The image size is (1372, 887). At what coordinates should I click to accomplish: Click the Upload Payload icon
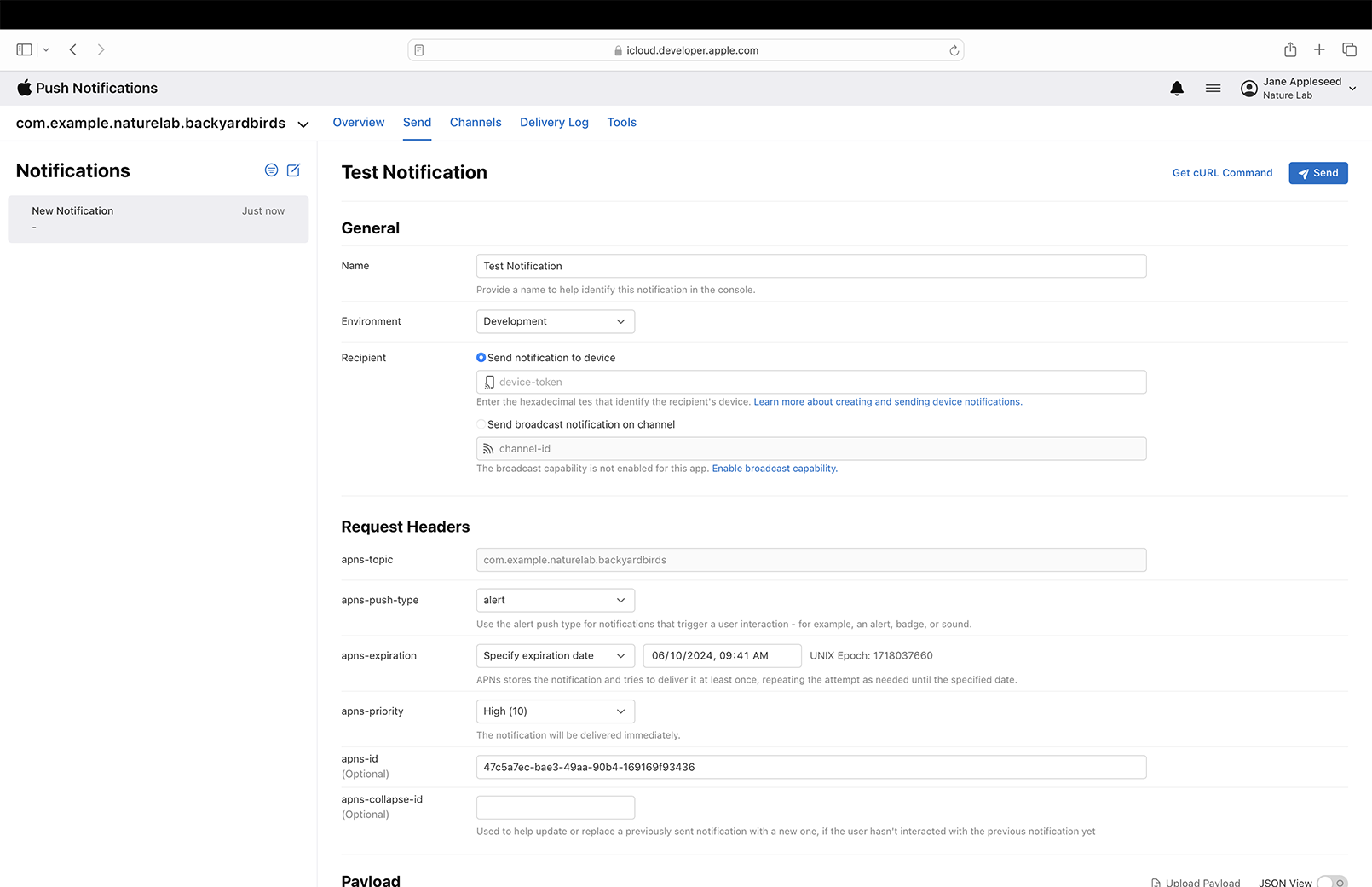click(1156, 882)
